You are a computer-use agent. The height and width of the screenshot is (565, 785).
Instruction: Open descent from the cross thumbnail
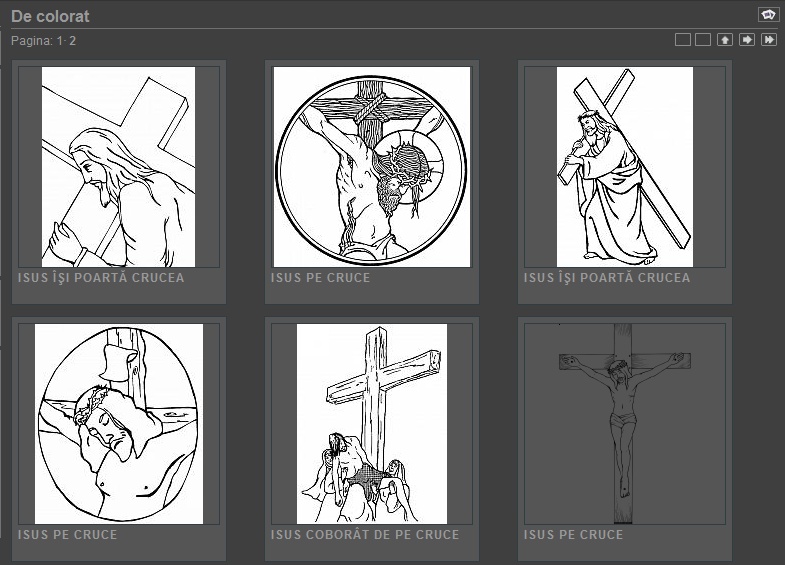[371, 423]
